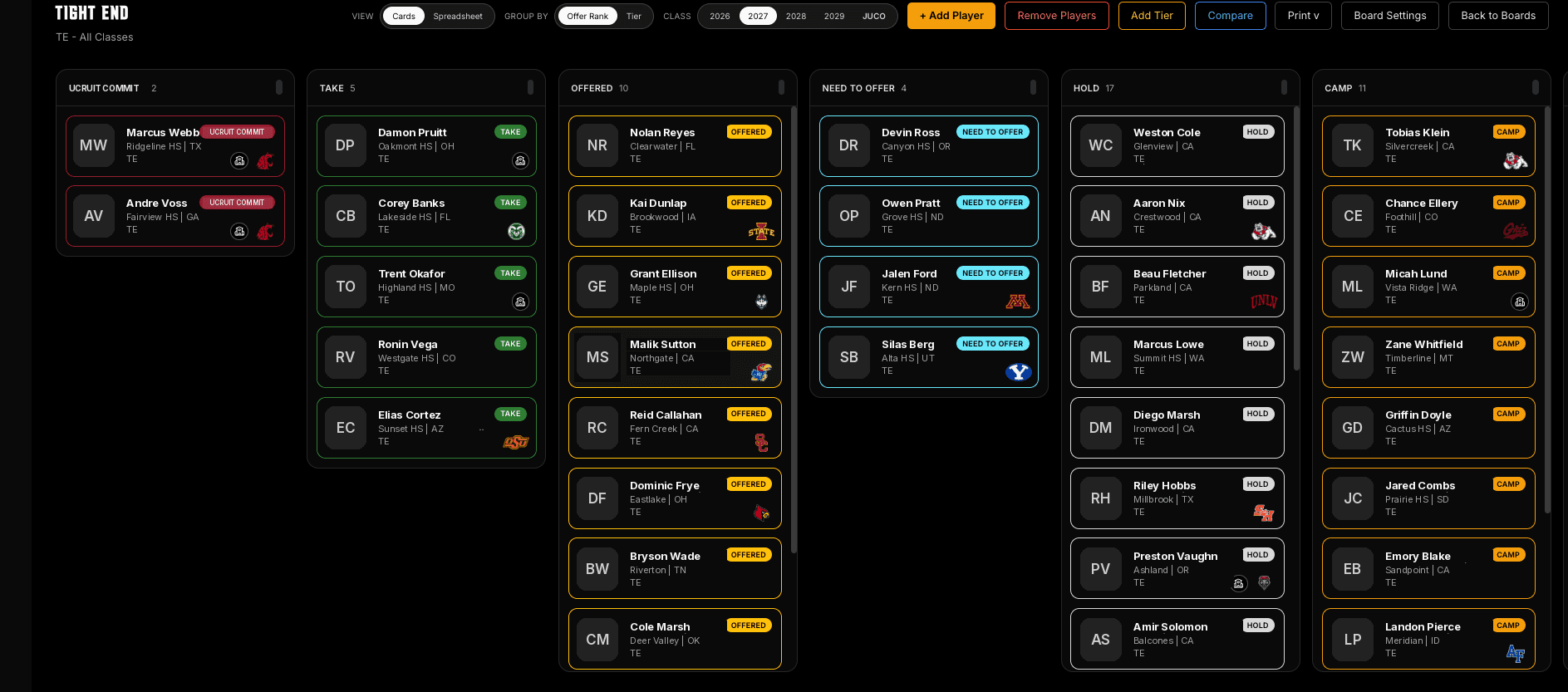The height and width of the screenshot is (692, 1568).
Task: Open Board Settings
Action: [x=1390, y=16]
